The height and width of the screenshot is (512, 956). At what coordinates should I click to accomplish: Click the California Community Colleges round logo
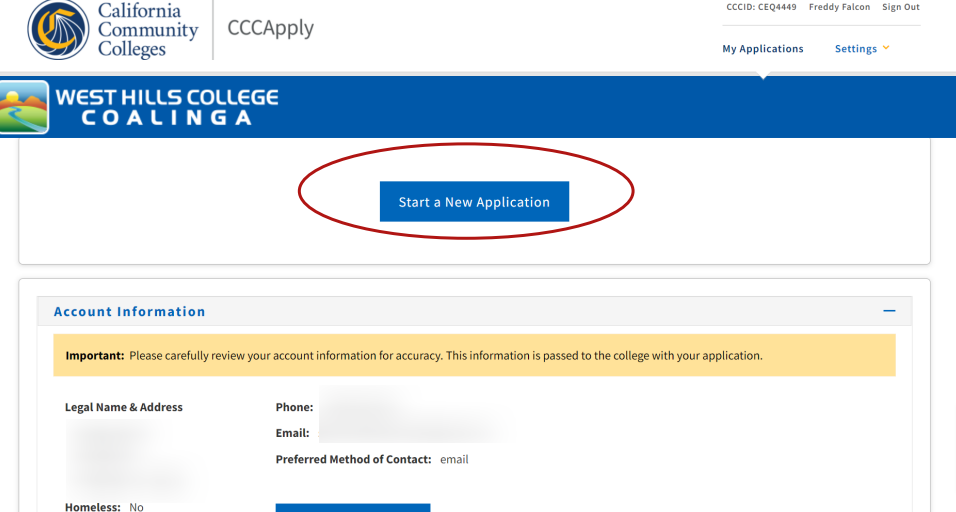[x=59, y=30]
